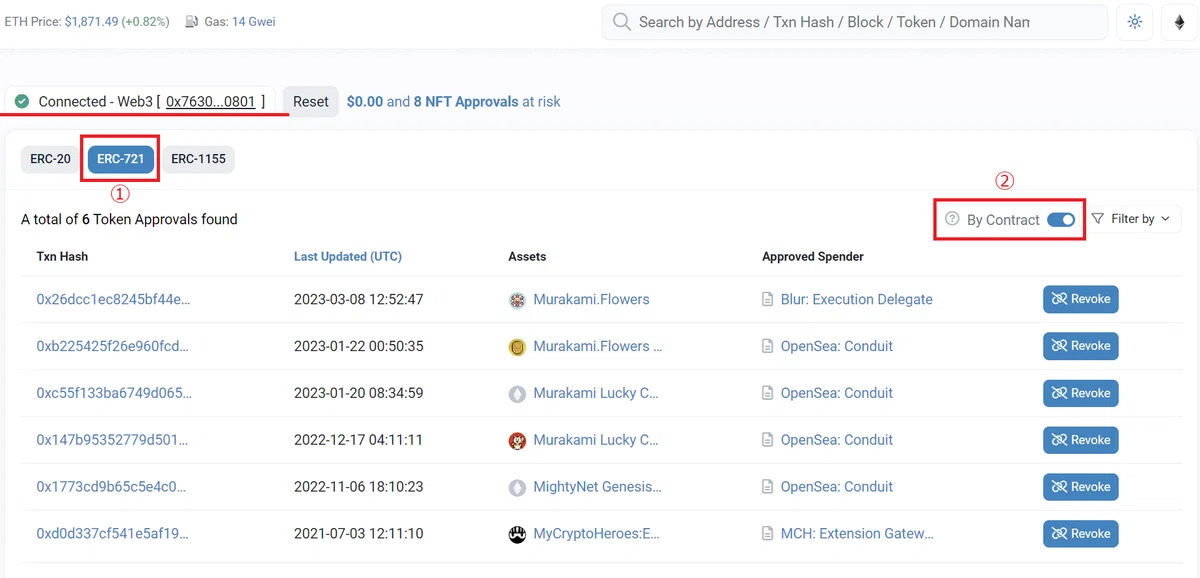Focus the address/txn hash search field
Viewport: 1200px width, 578px height.
854,22
